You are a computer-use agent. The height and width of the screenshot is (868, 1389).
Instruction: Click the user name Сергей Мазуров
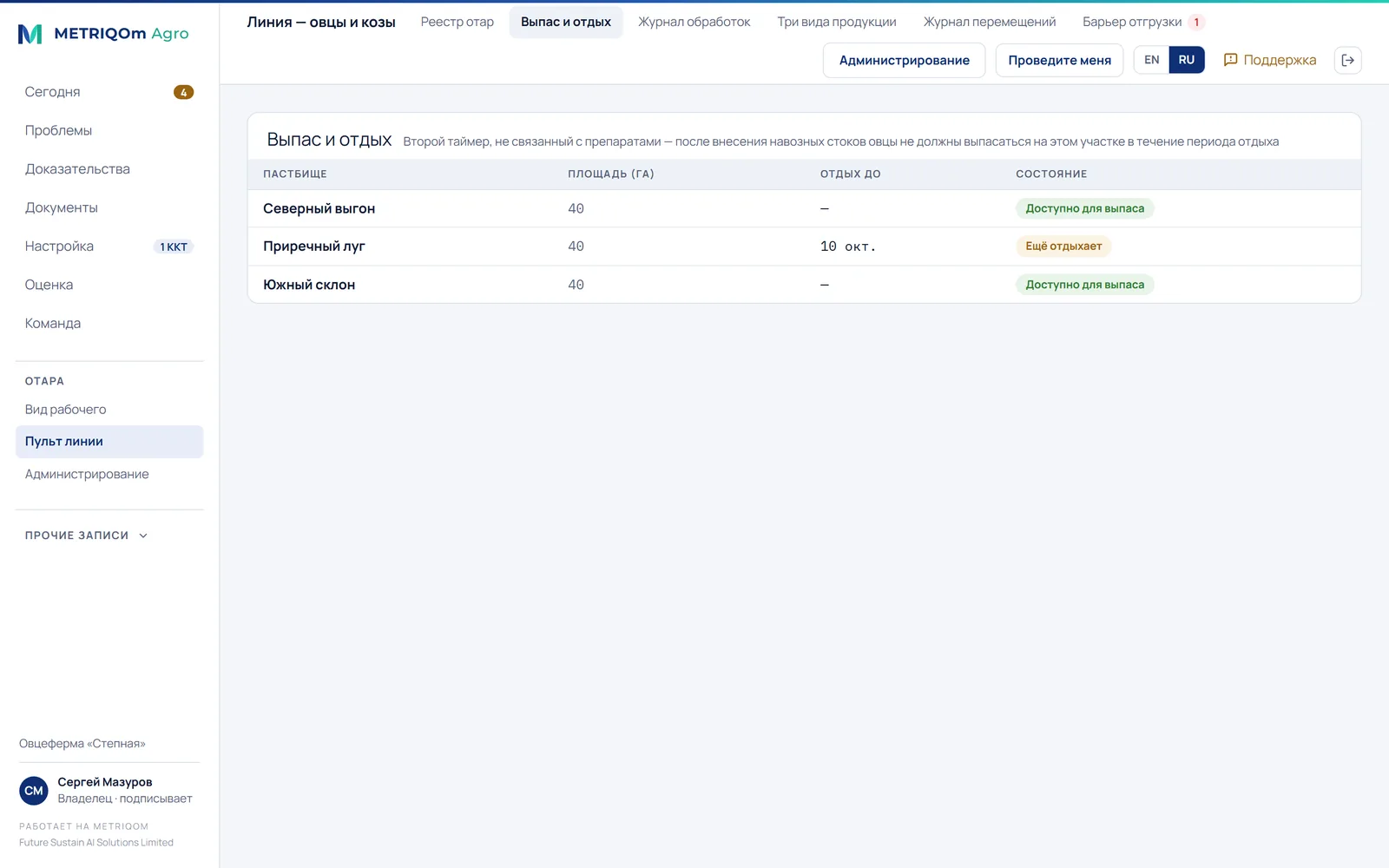point(105,782)
